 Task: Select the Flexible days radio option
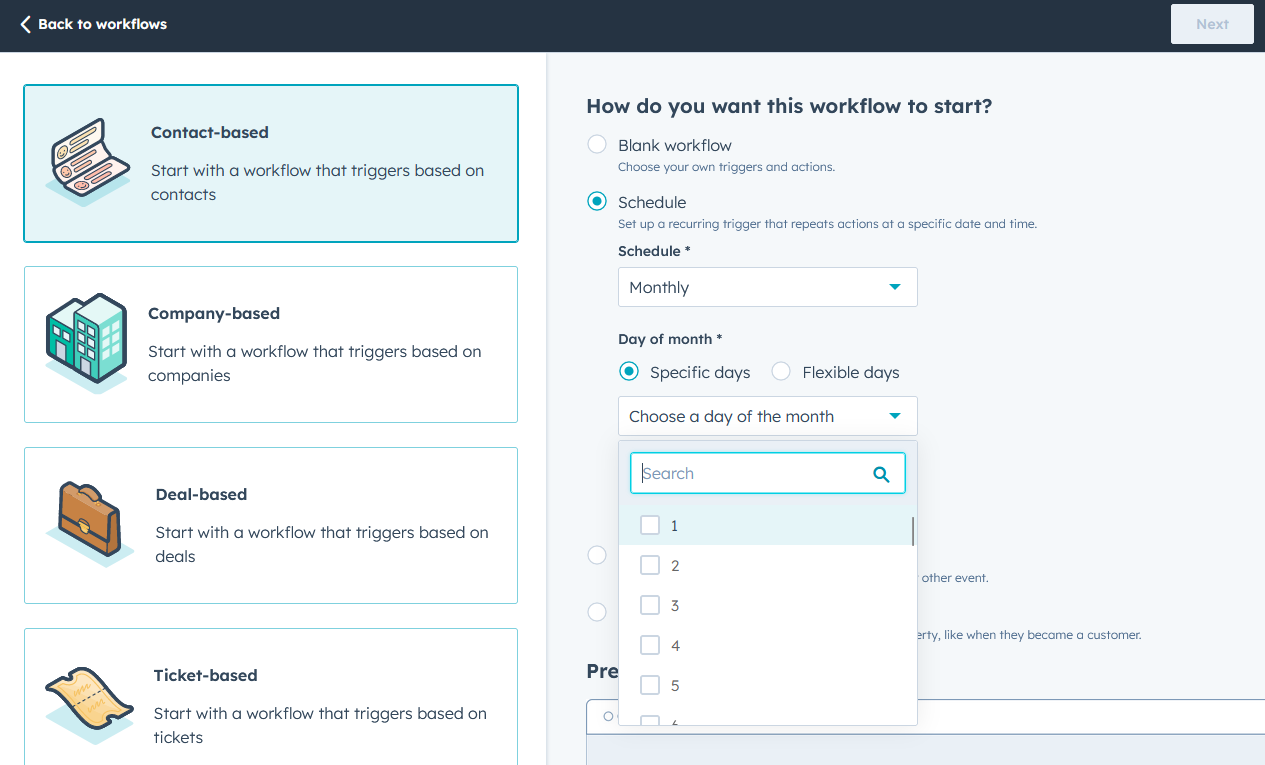click(x=780, y=371)
